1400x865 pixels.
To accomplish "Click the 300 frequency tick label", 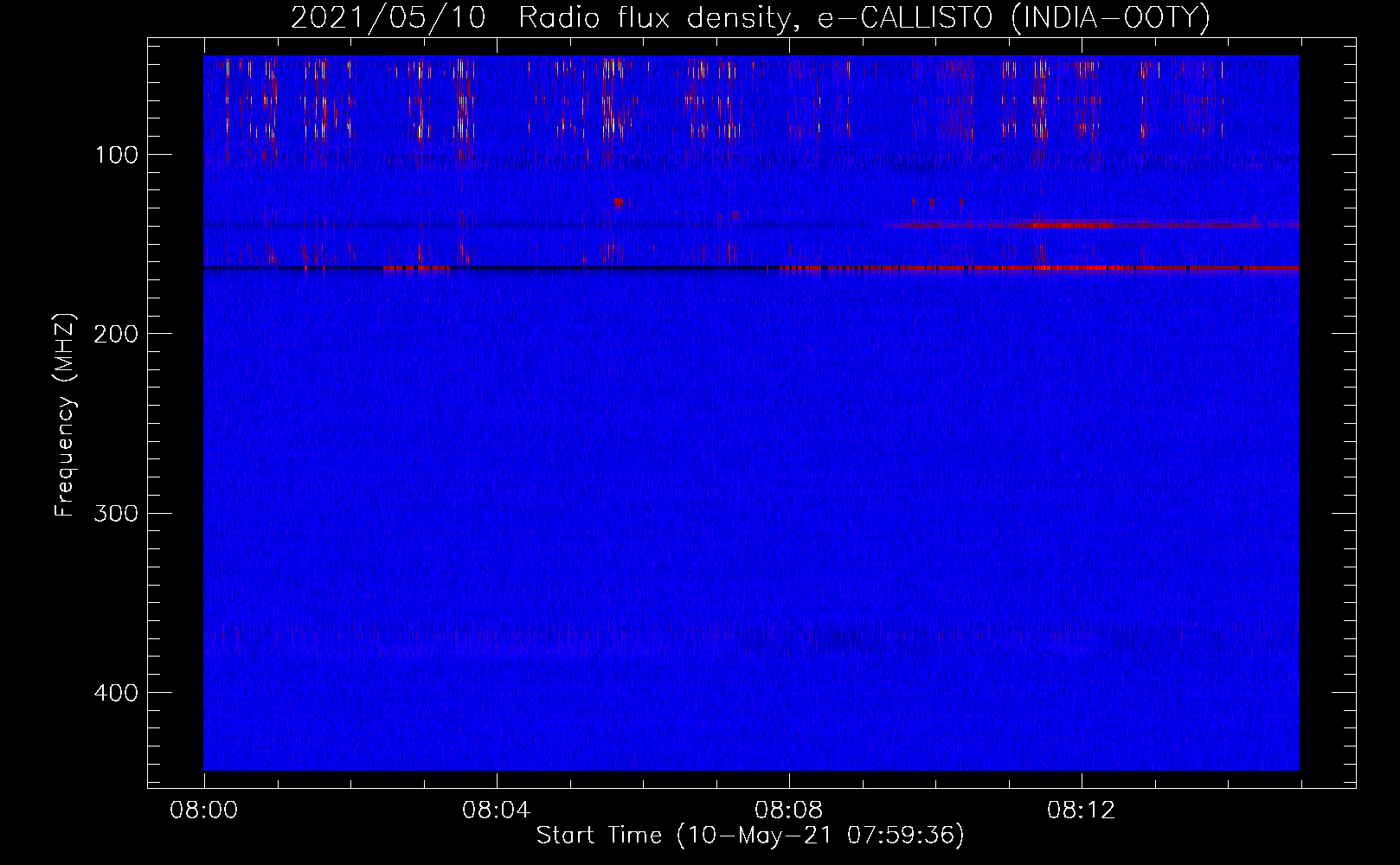I will tap(116, 514).
